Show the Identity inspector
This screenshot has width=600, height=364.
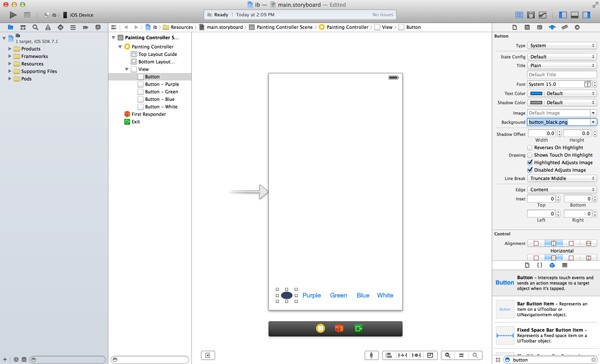point(540,28)
